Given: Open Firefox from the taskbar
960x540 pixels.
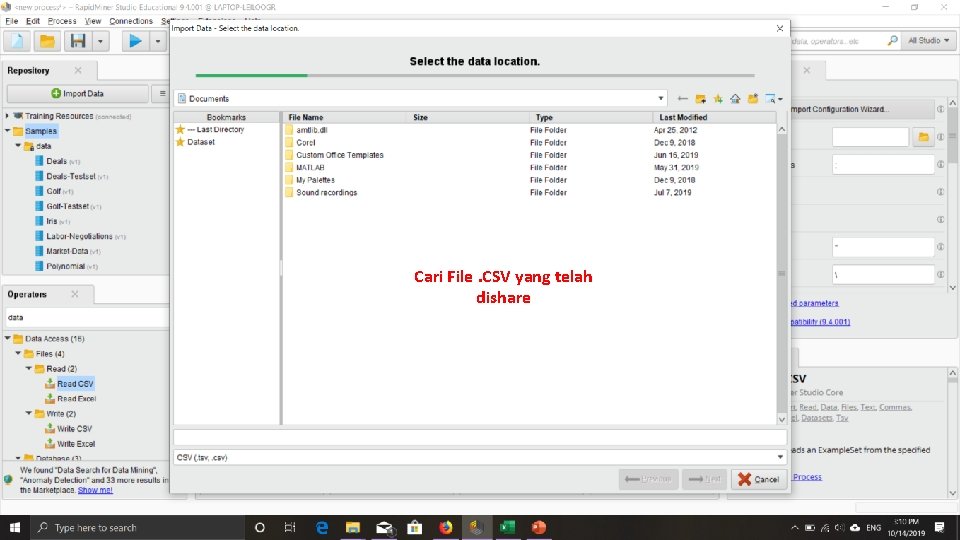Looking at the screenshot, I should click(x=446, y=527).
